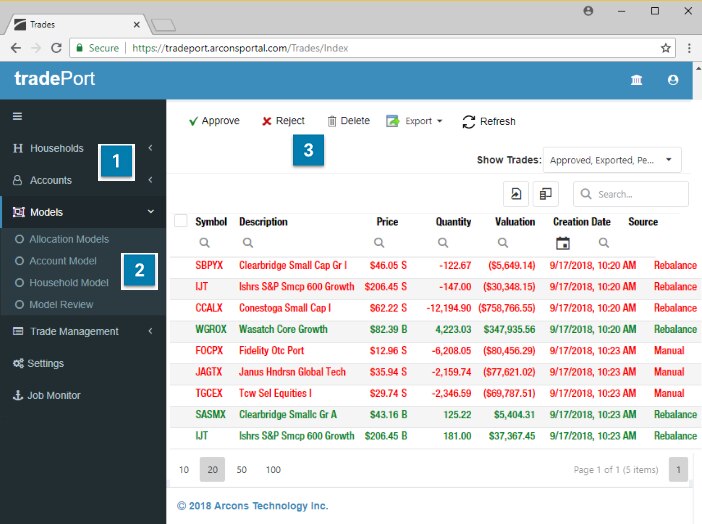This screenshot has width=702, height=524.
Task: Set page size to 100
Action: click(x=273, y=469)
